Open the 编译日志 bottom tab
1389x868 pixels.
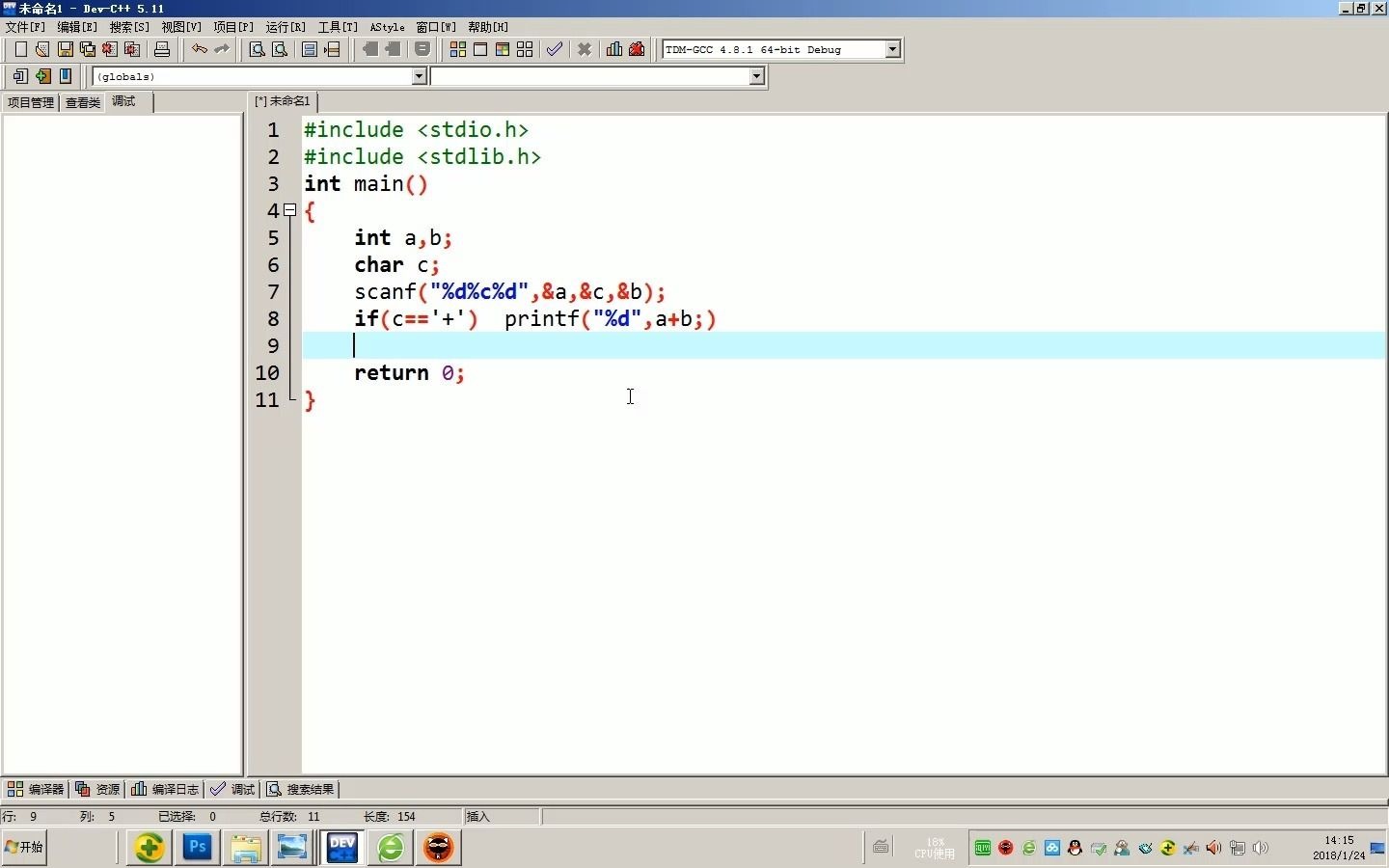pos(165,789)
